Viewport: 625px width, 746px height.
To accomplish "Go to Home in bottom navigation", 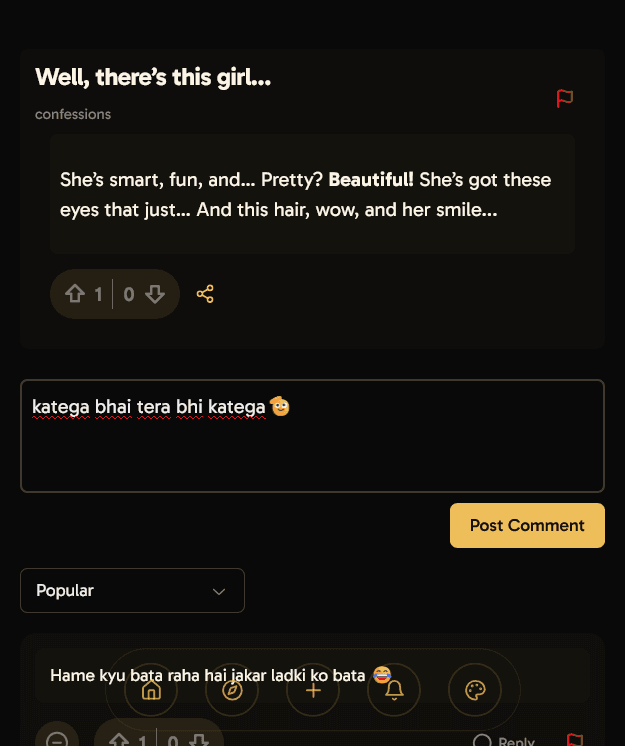I will [x=151, y=690].
